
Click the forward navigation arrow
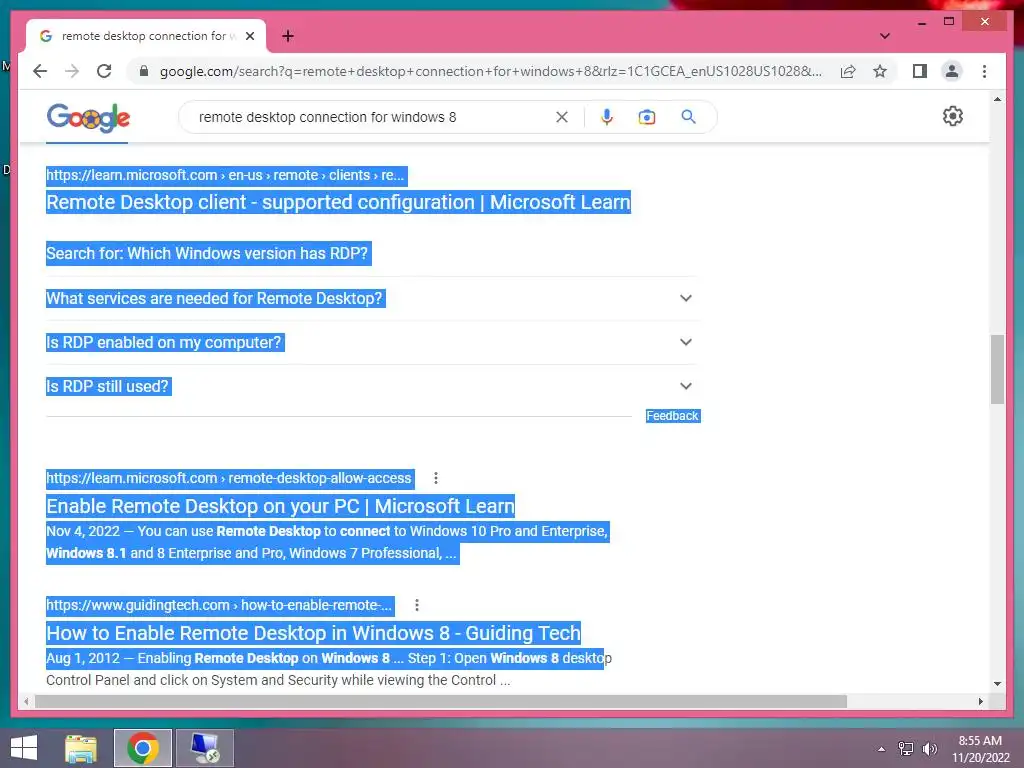point(72,71)
